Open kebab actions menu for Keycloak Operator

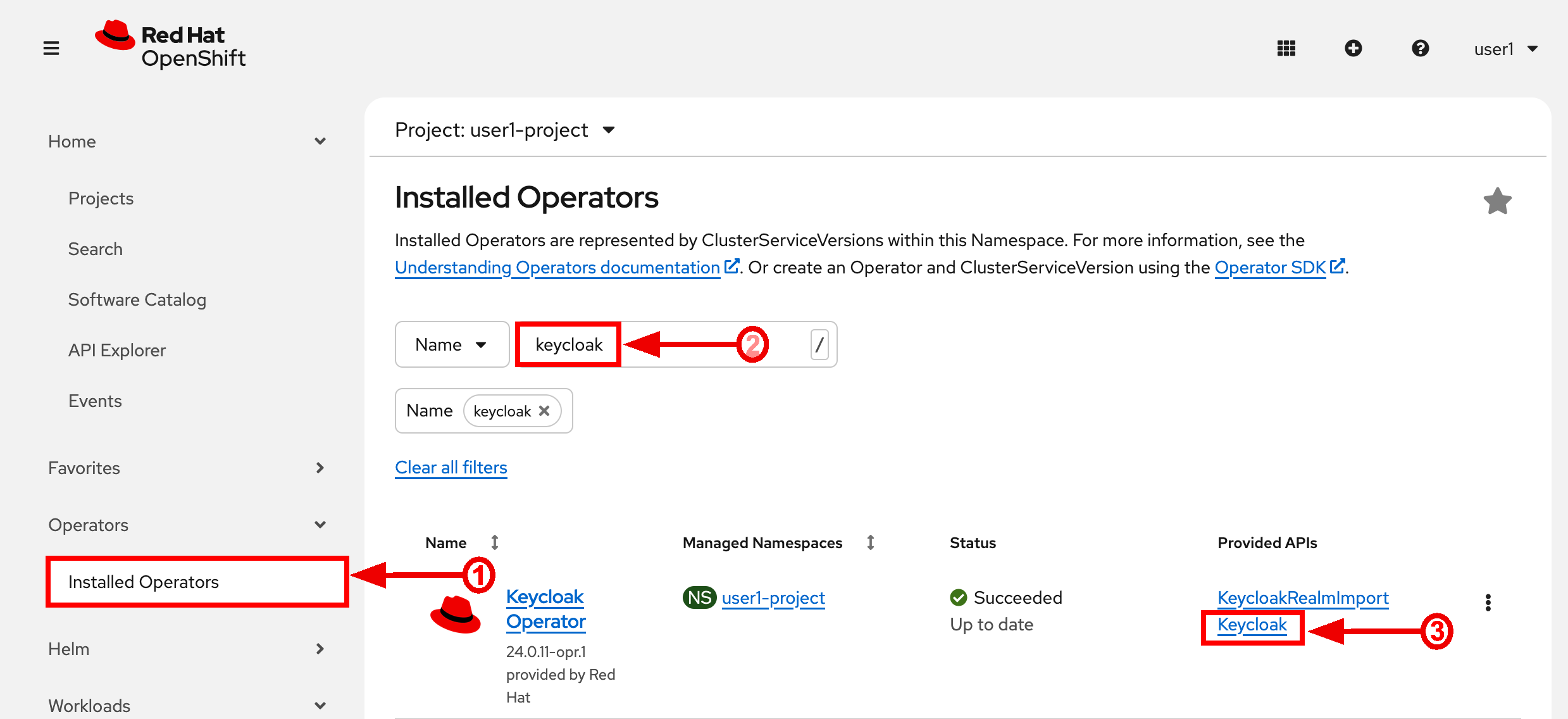(x=1488, y=603)
